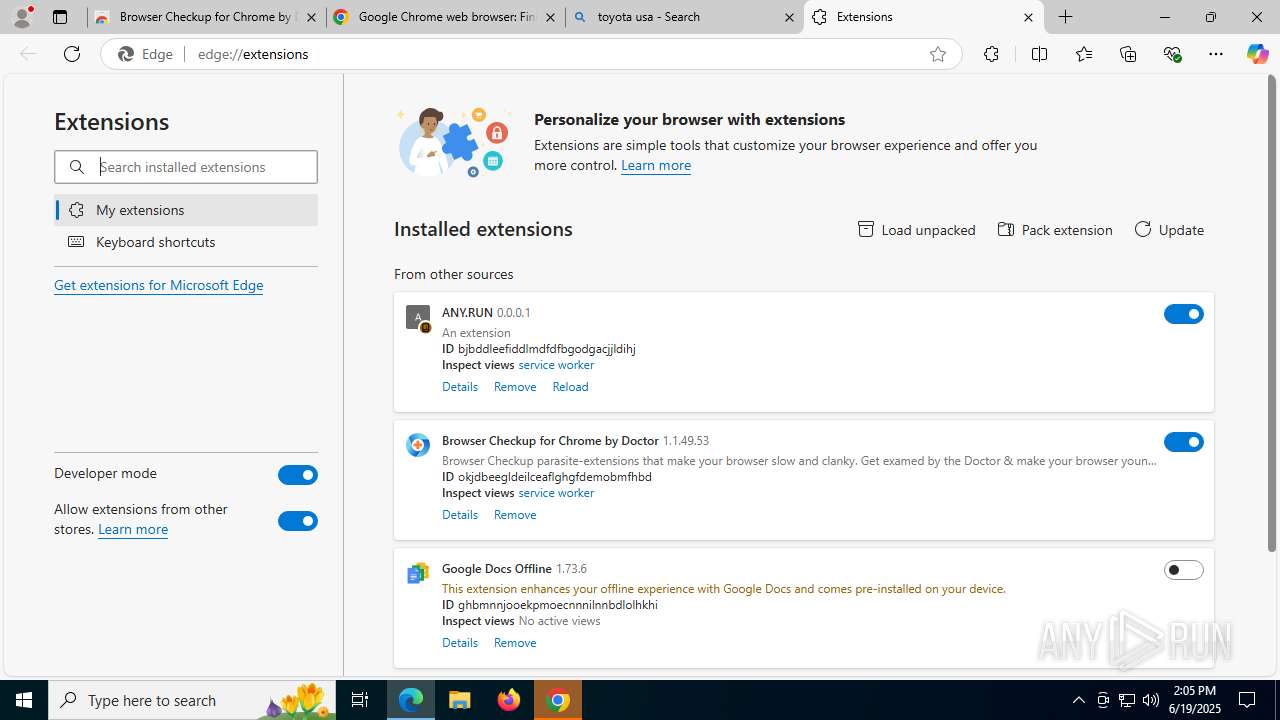
Task: Close the Extensions tab
Action: point(1028,17)
